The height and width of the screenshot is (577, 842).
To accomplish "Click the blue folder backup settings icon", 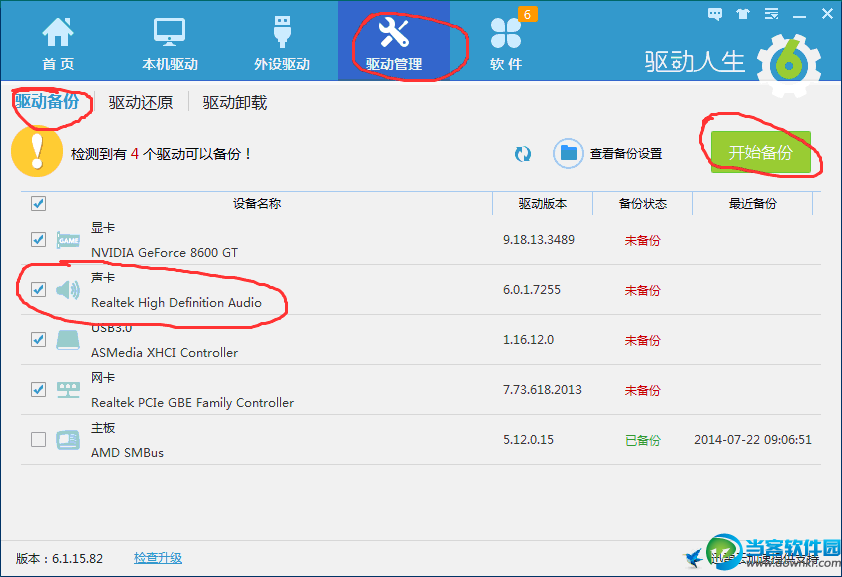I will coord(568,154).
